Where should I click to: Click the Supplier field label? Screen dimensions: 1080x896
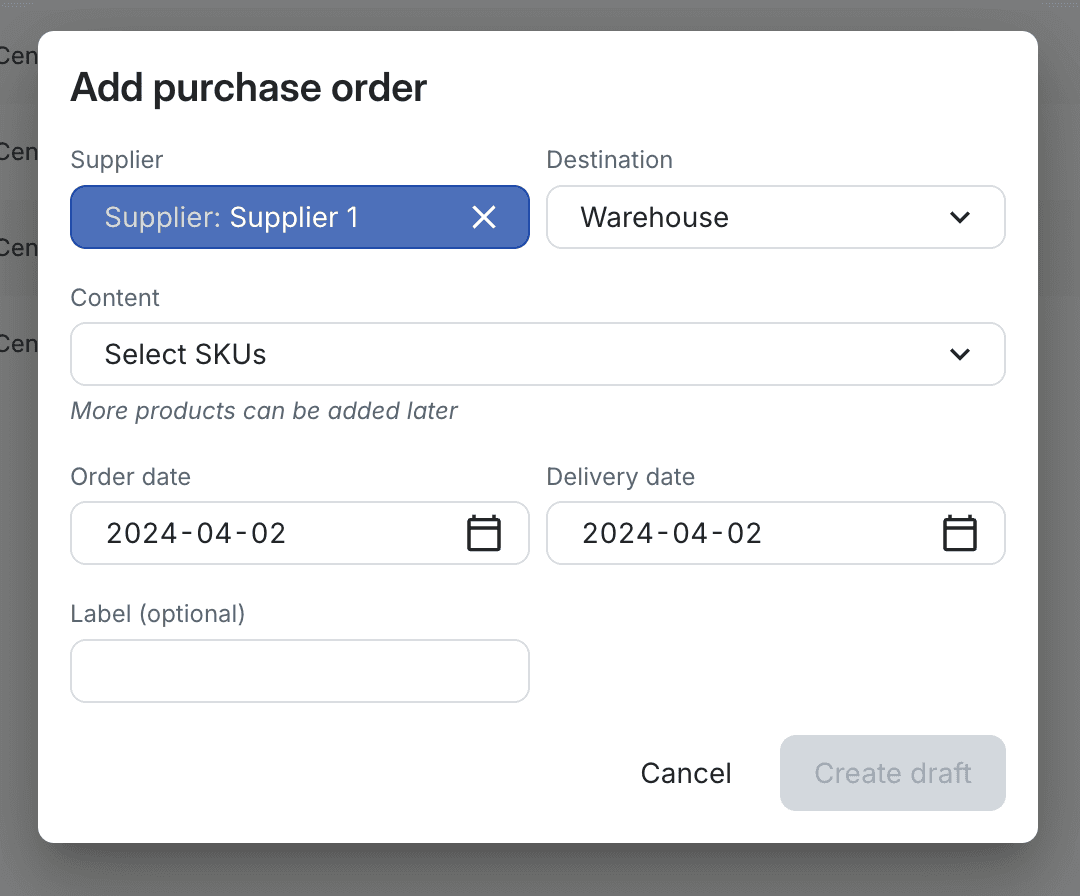click(117, 160)
